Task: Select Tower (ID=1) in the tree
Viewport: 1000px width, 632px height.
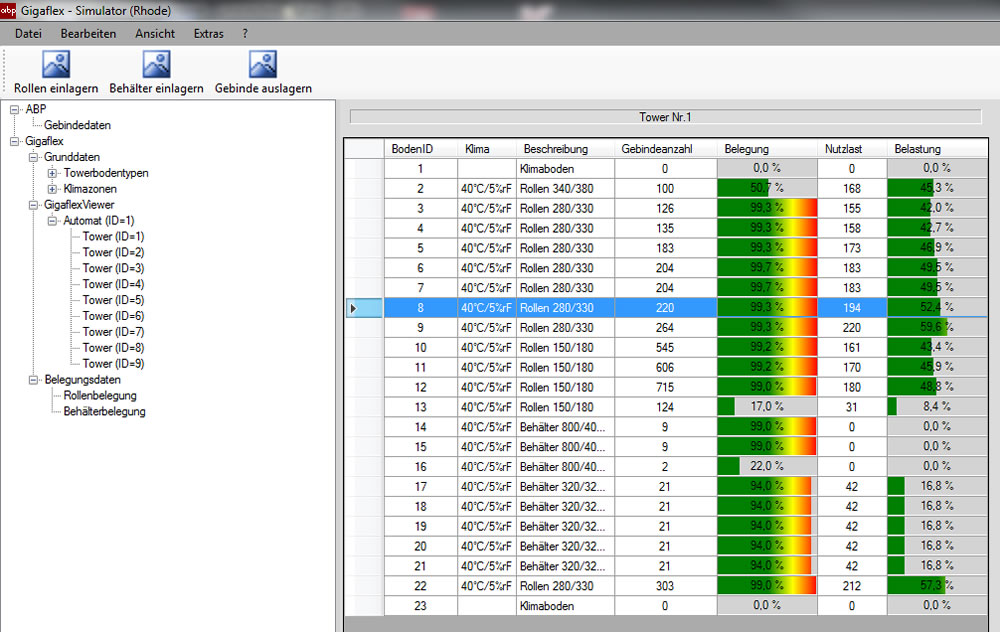Action: (x=114, y=237)
